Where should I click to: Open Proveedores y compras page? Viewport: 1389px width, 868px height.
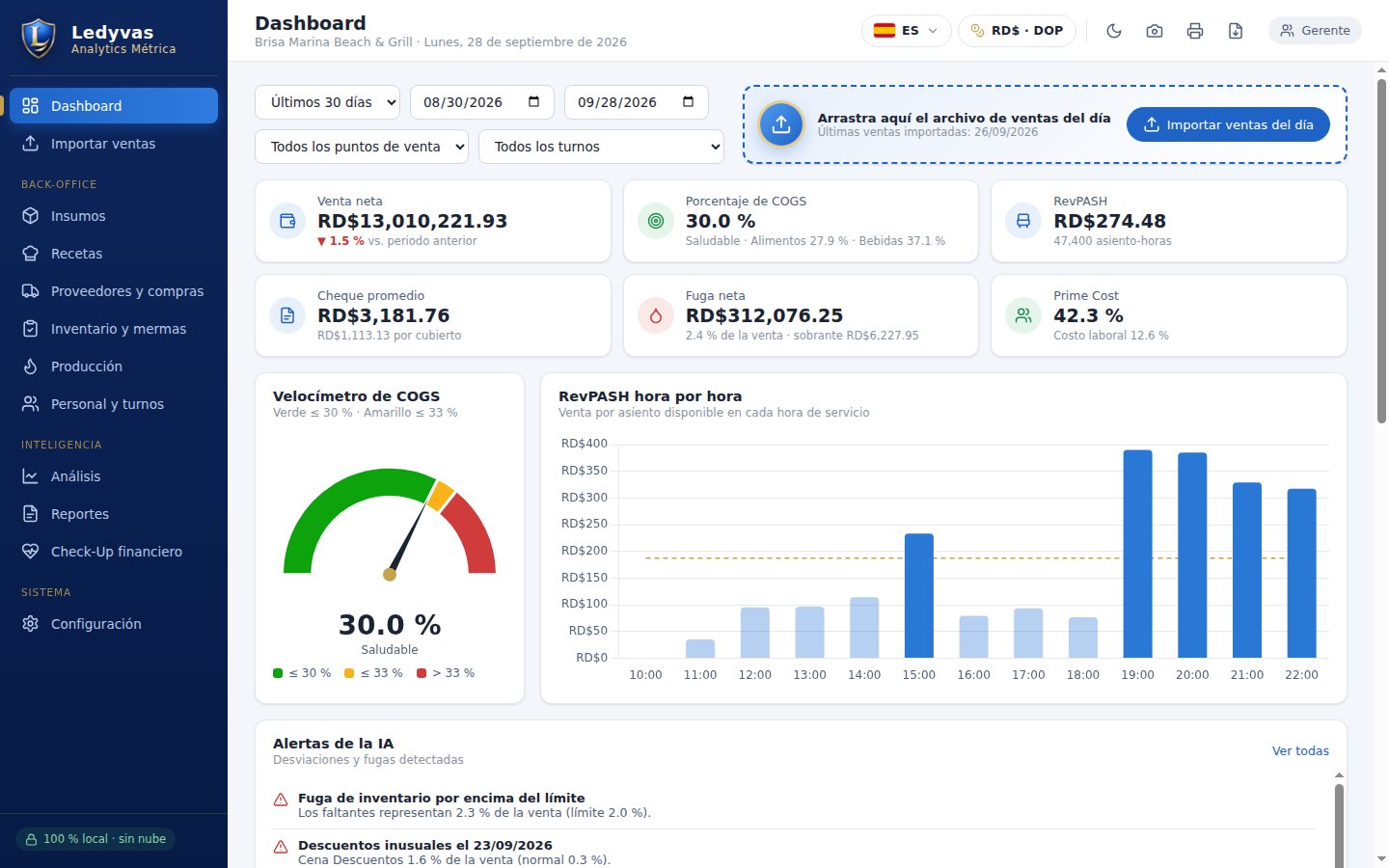pyautogui.click(x=114, y=291)
